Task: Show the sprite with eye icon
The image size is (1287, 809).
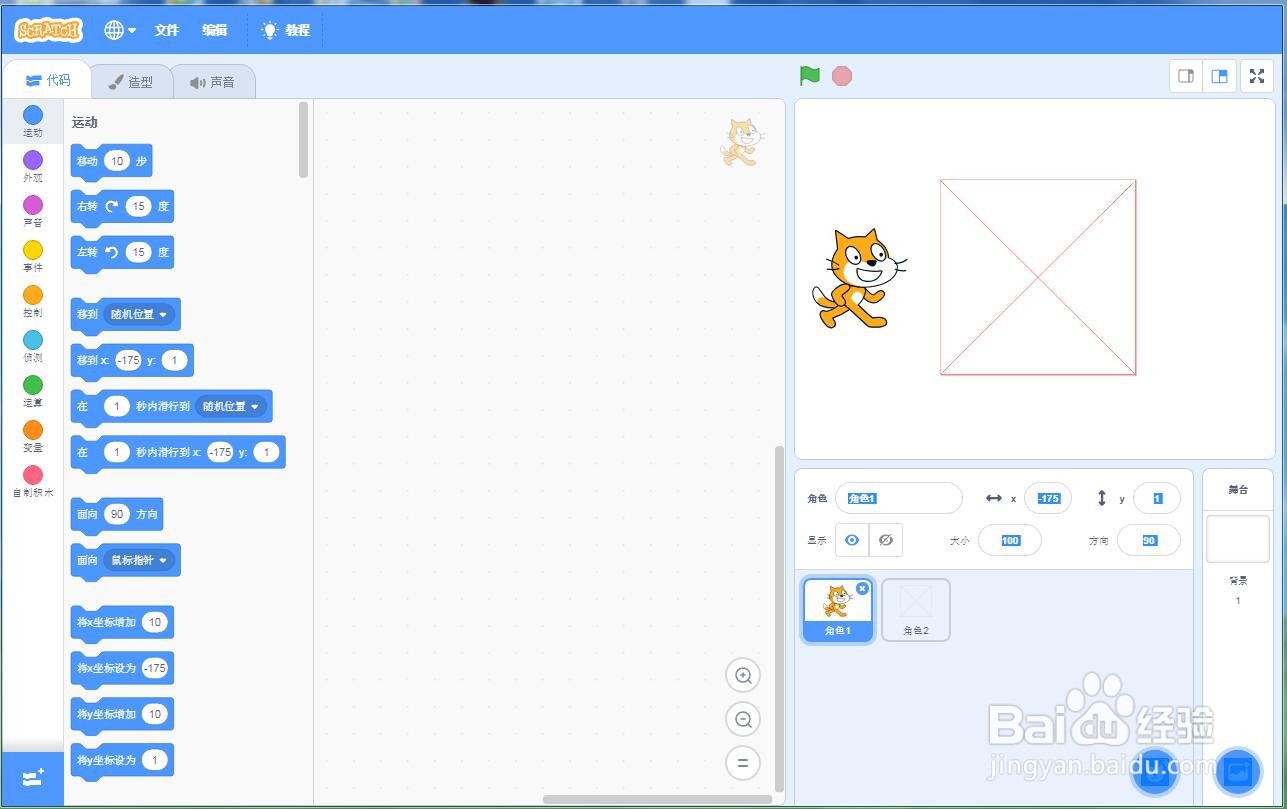Action: [852, 540]
